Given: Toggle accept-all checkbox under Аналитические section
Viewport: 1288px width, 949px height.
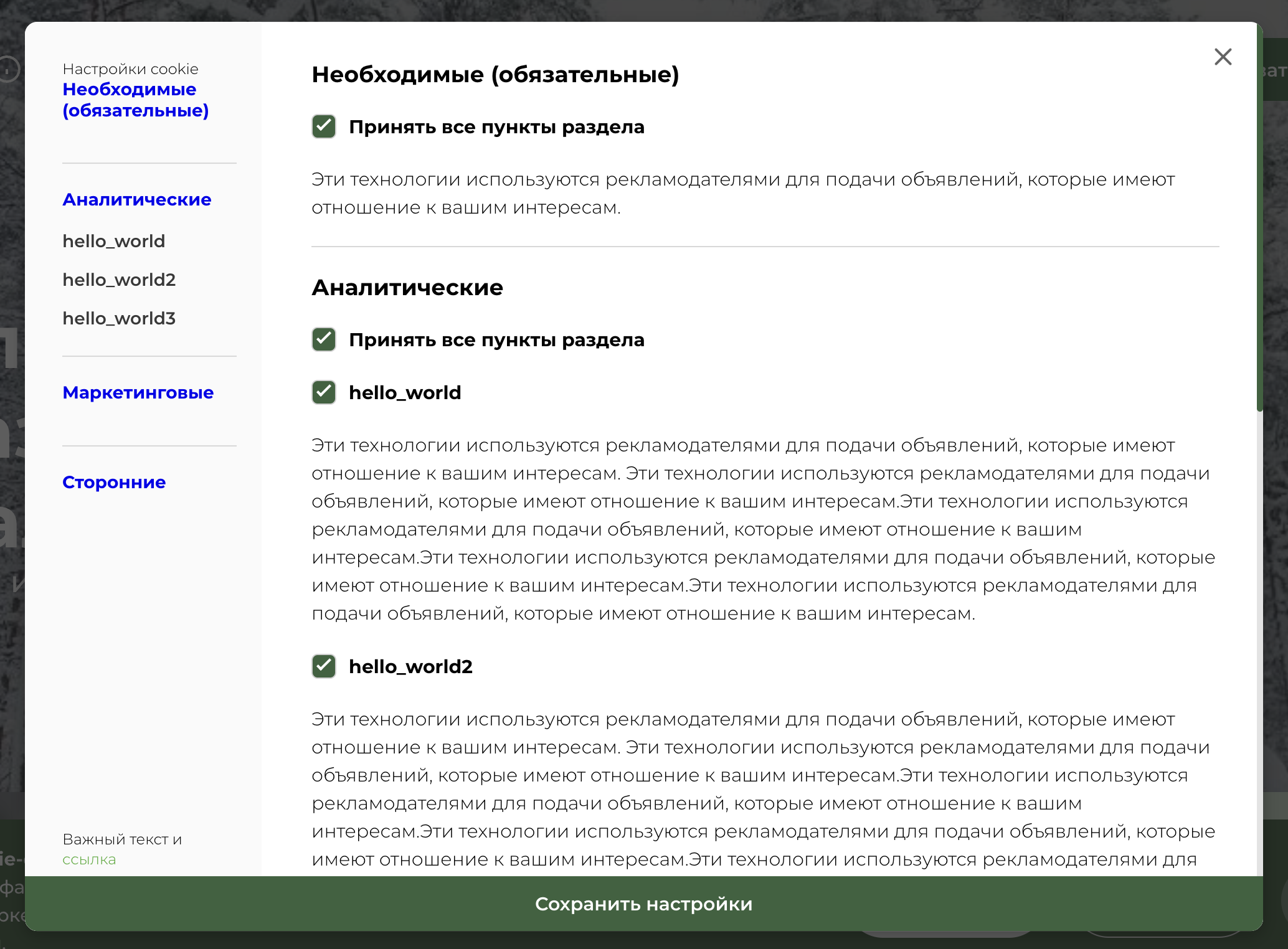Looking at the screenshot, I should (x=324, y=340).
